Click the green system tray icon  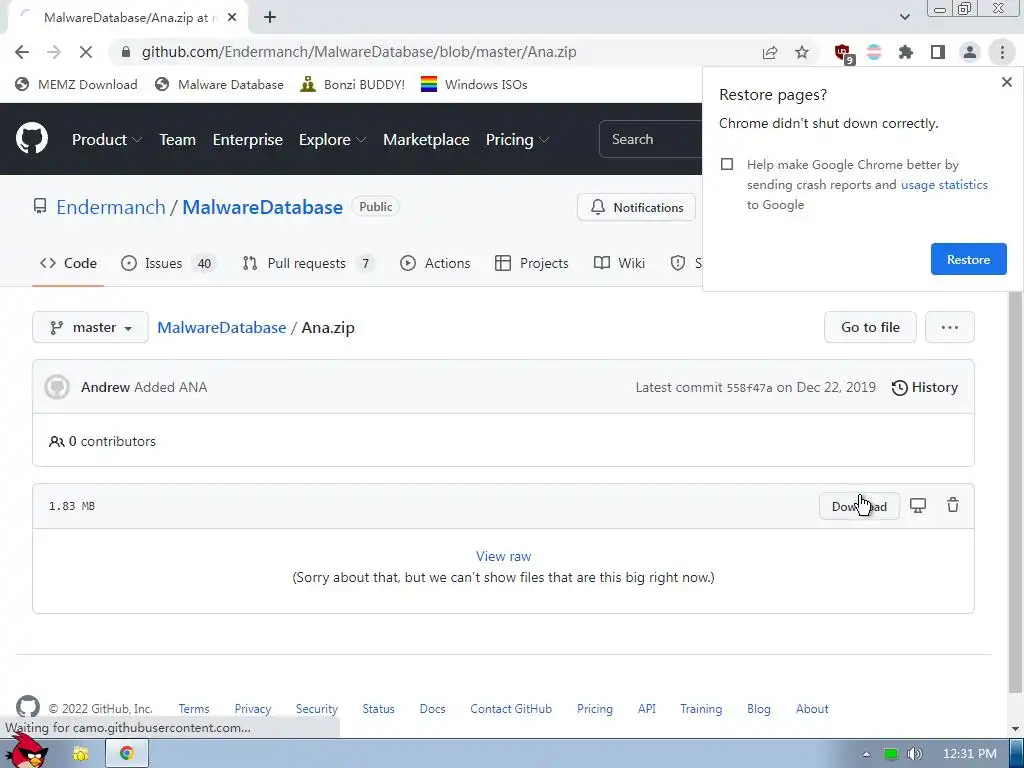click(891, 754)
